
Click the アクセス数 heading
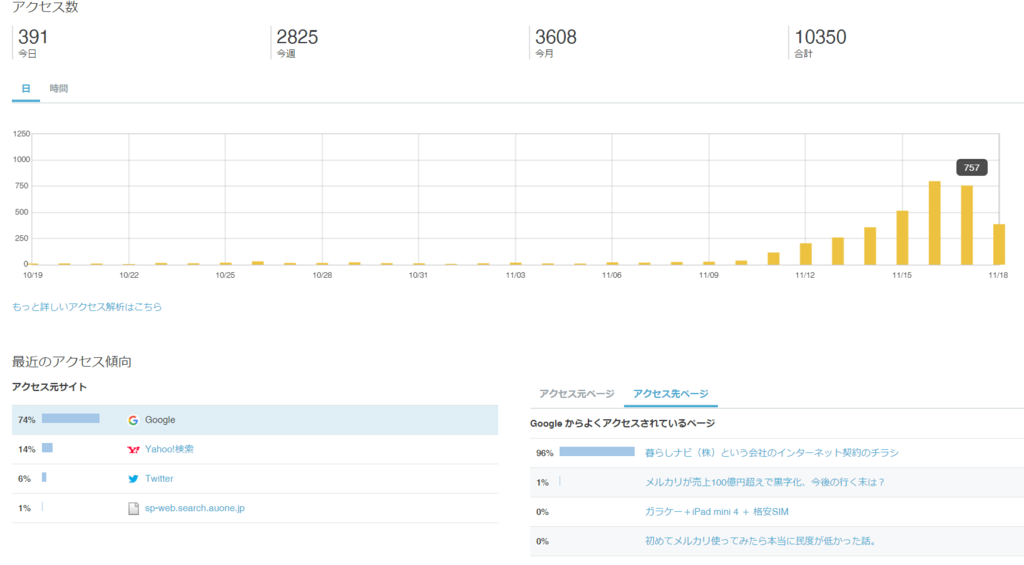tap(45, 7)
